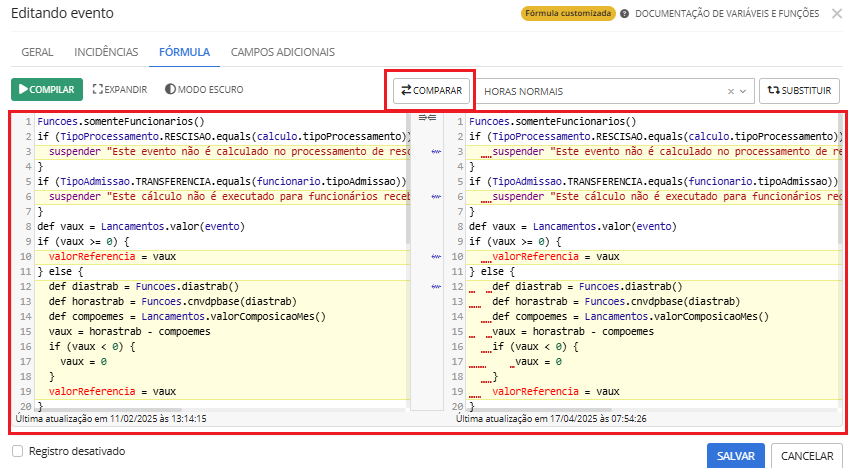Save the event with Salvar
Viewport: 857px width, 468px height.
[x=736, y=455]
